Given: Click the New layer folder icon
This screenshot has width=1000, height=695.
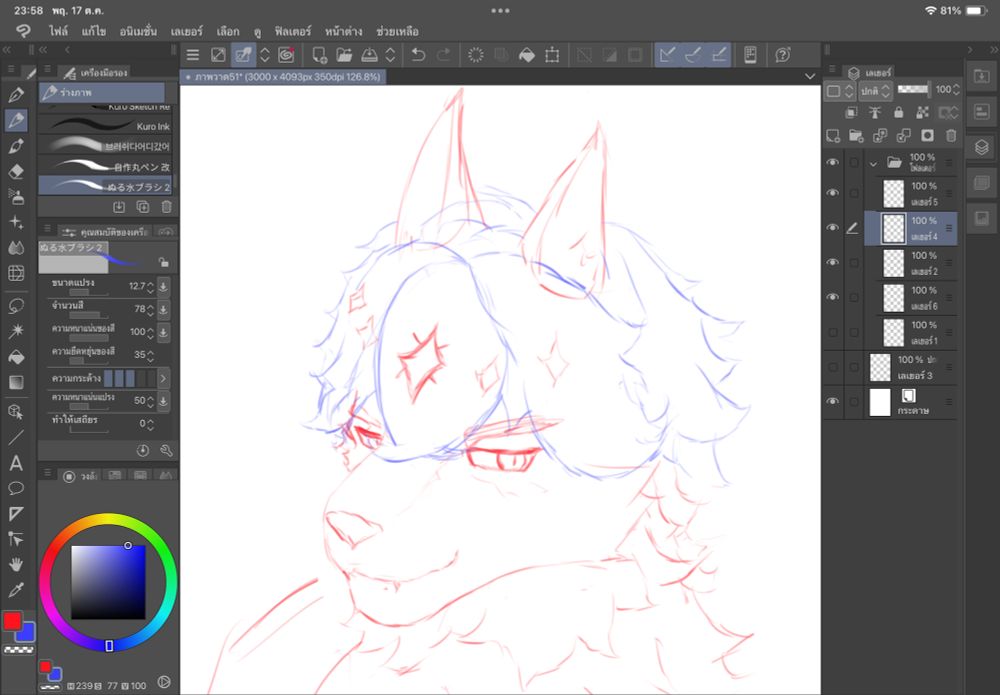Looking at the screenshot, I should click(x=856, y=136).
